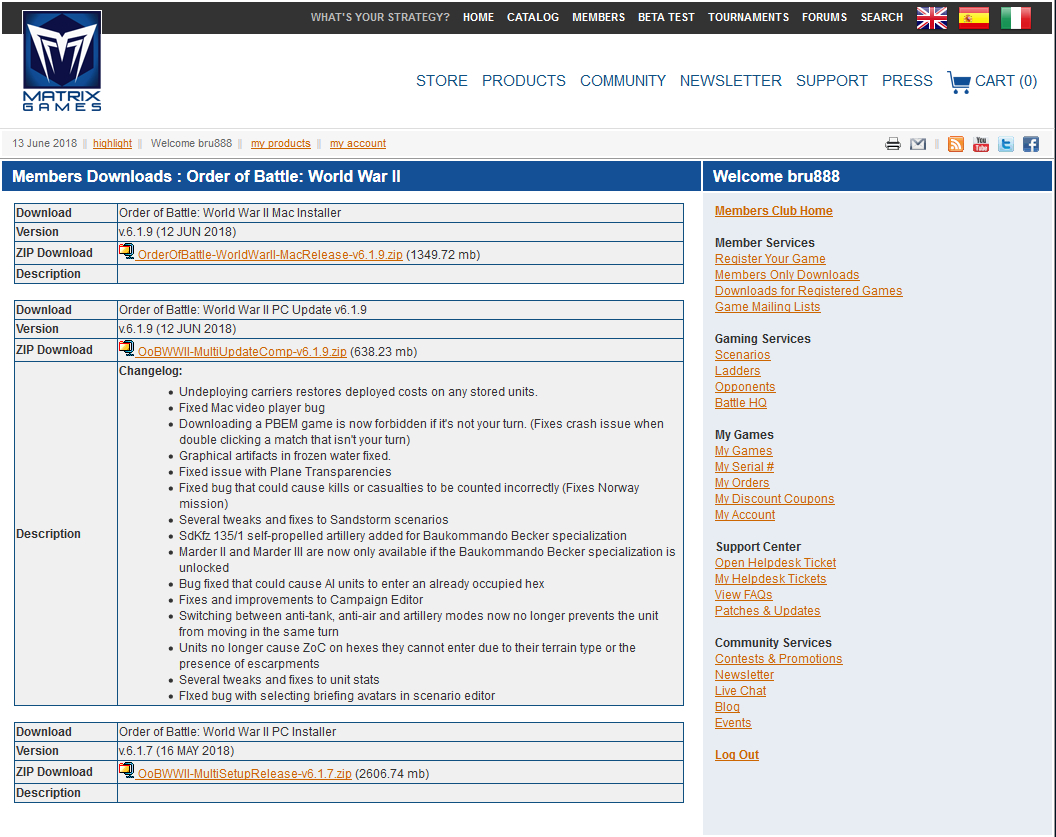
Task: Click the printer icon
Action: coord(893,144)
